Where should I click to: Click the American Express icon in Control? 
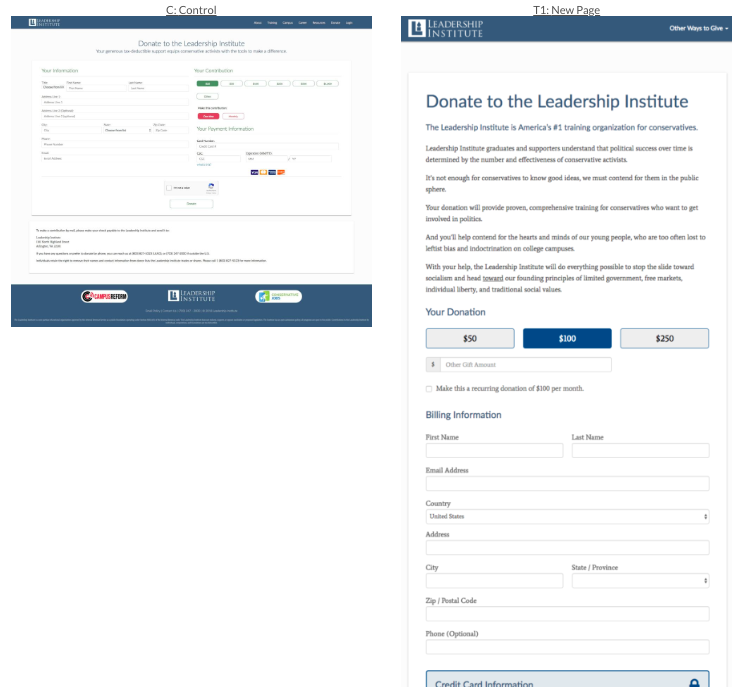click(272, 172)
